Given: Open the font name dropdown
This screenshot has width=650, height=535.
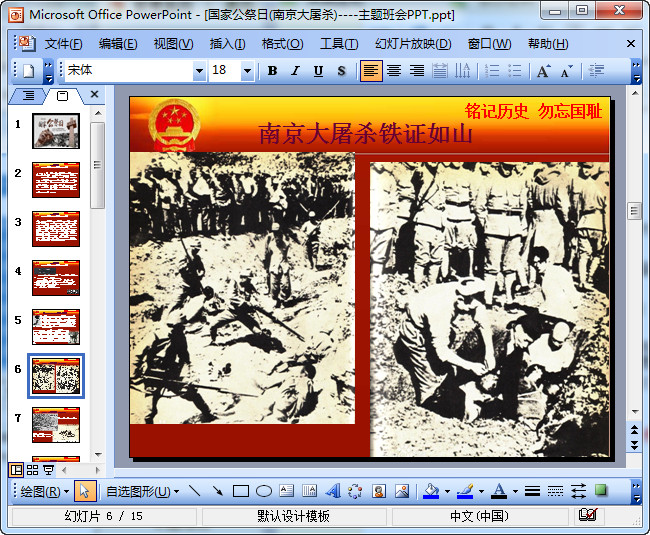Looking at the screenshot, I should 199,71.
